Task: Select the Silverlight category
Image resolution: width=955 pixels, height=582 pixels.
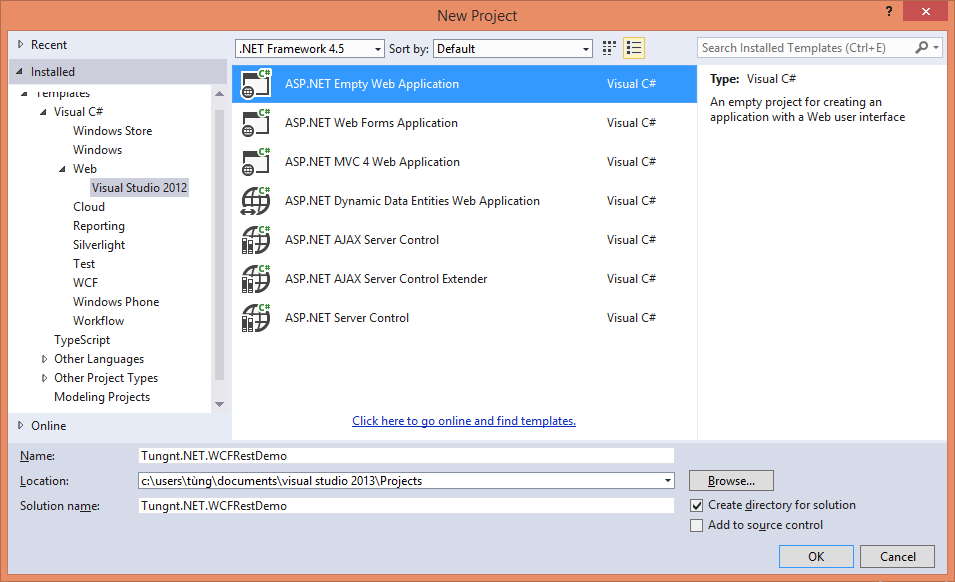Action: tap(99, 245)
